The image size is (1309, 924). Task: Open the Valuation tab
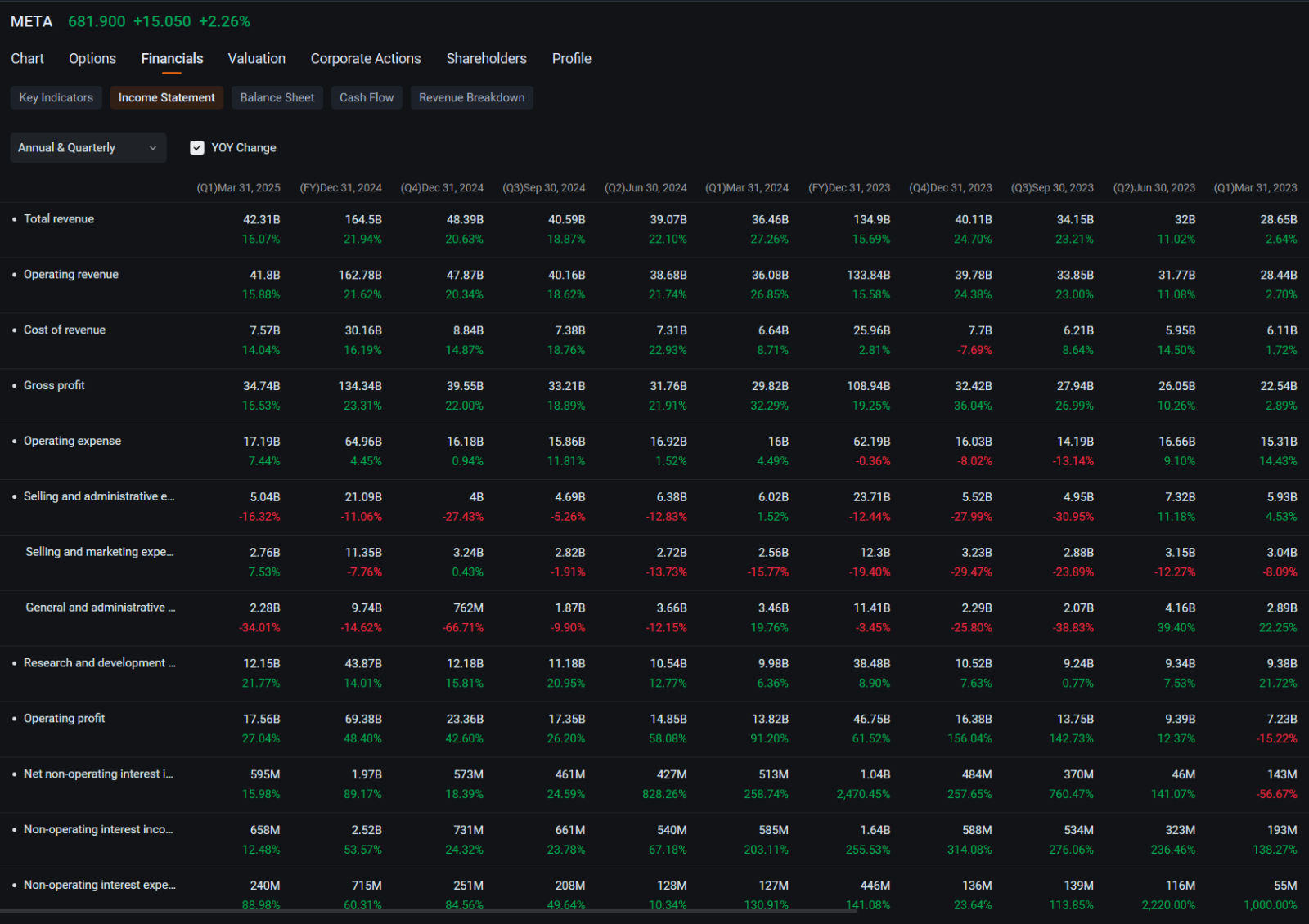(257, 59)
